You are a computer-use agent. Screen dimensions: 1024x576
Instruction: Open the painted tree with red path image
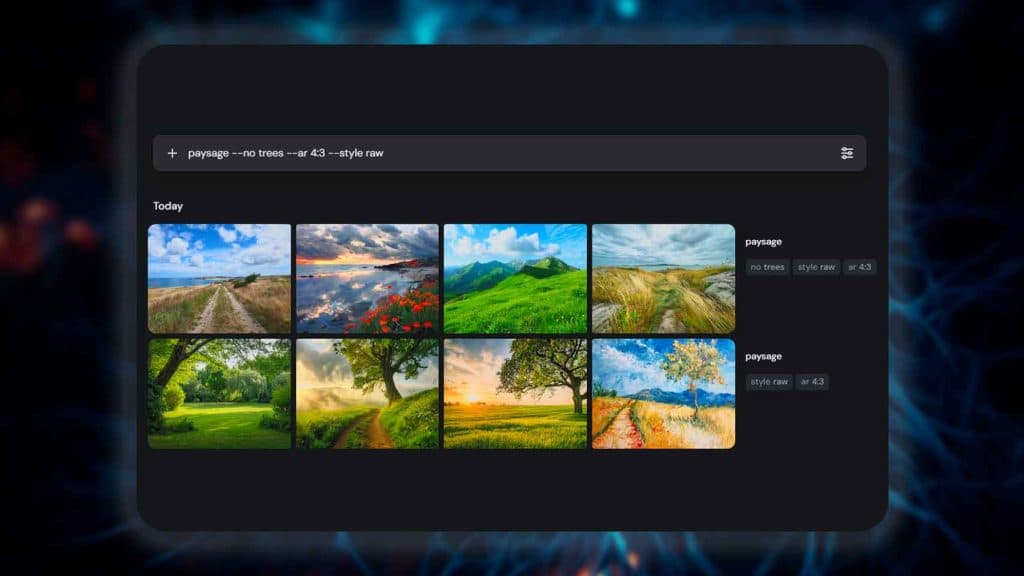tap(663, 393)
